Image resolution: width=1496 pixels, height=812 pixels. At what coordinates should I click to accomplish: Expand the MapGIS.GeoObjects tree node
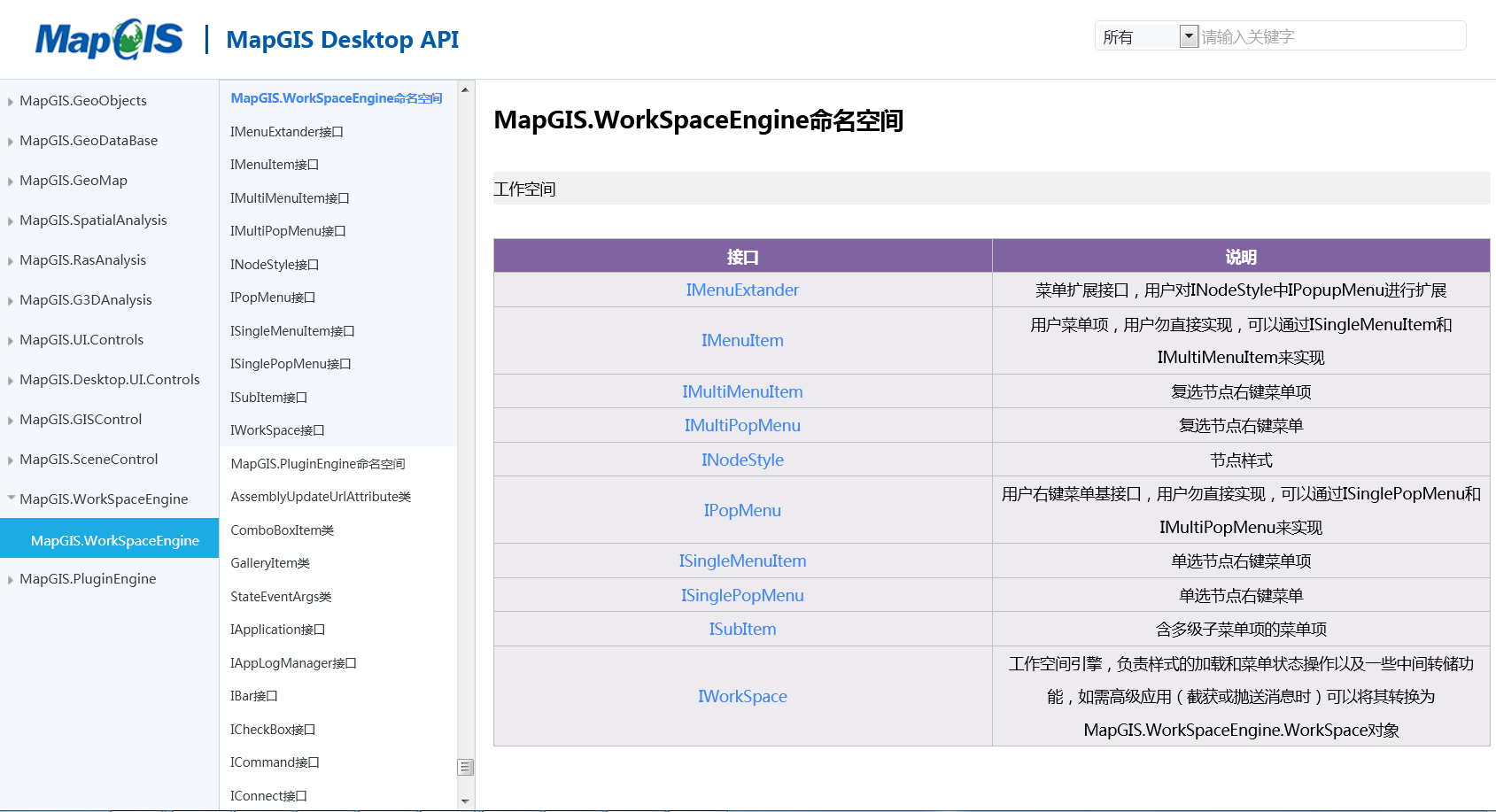[x=11, y=101]
